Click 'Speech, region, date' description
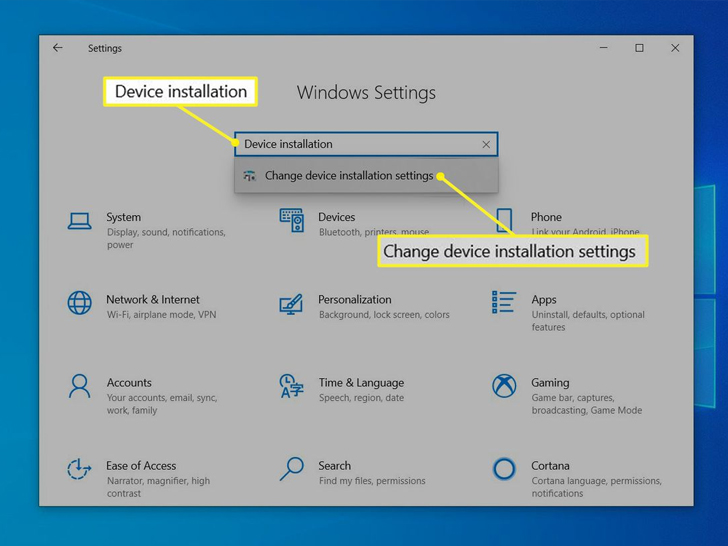The width and height of the screenshot is (728, 546). click(361, 398)
